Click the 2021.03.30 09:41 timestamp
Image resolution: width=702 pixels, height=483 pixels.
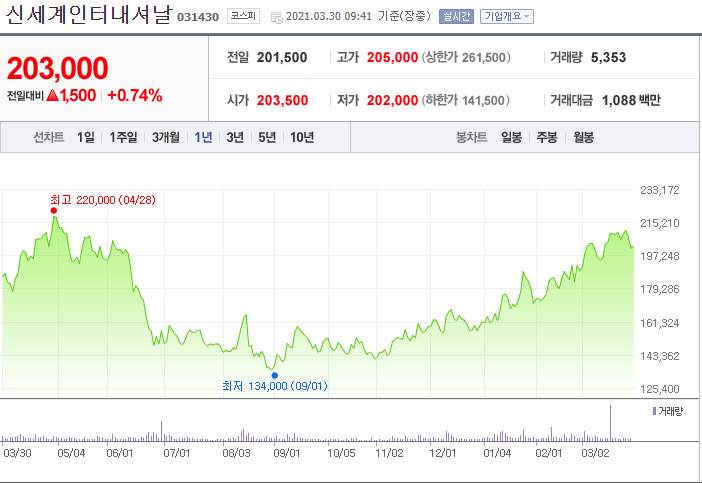(329, 17)
